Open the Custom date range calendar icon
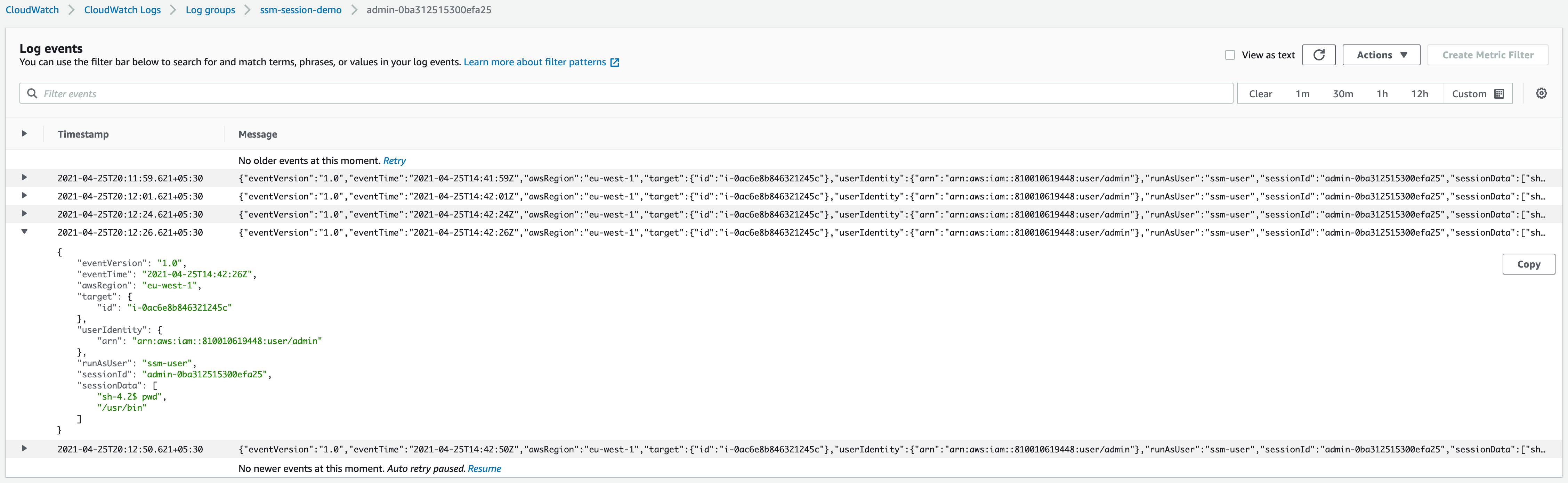Screen dimensions: 1568x483 (x=1500, y=93)
